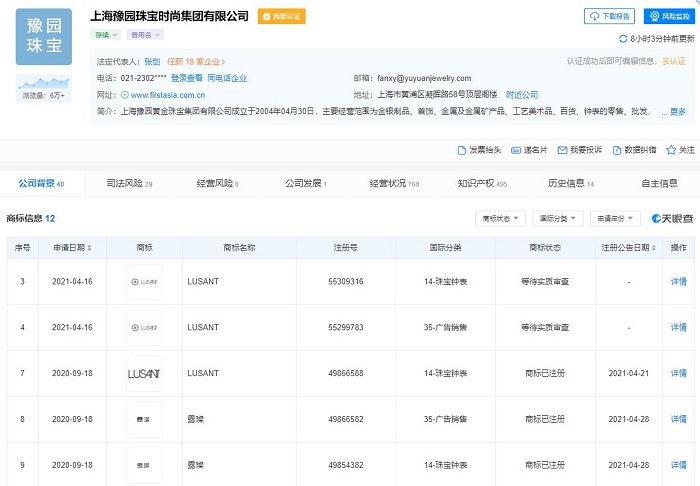This screenshot has width=700, height=486.
Task: Click 去认证 link
Action: click(x=674, y=61)
